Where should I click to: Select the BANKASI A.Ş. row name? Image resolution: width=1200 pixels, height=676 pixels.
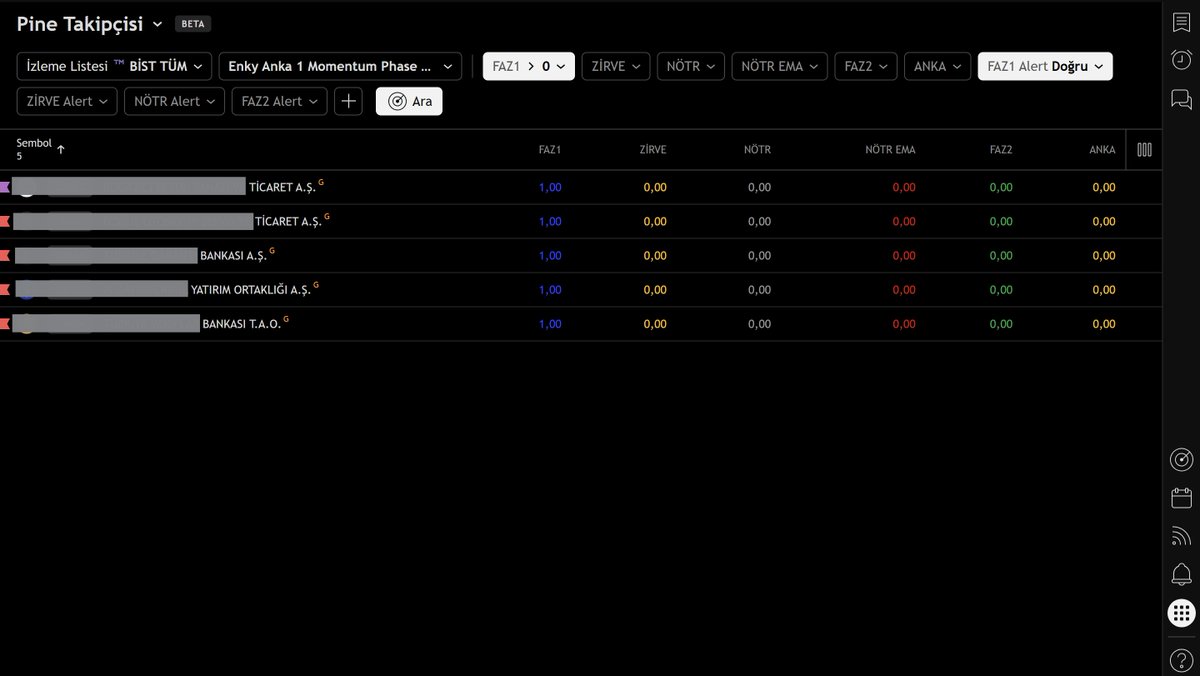click(232, 255)
